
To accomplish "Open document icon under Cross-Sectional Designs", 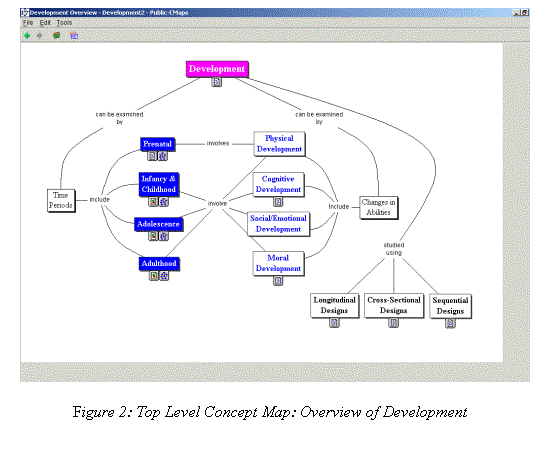I will 394,323.
